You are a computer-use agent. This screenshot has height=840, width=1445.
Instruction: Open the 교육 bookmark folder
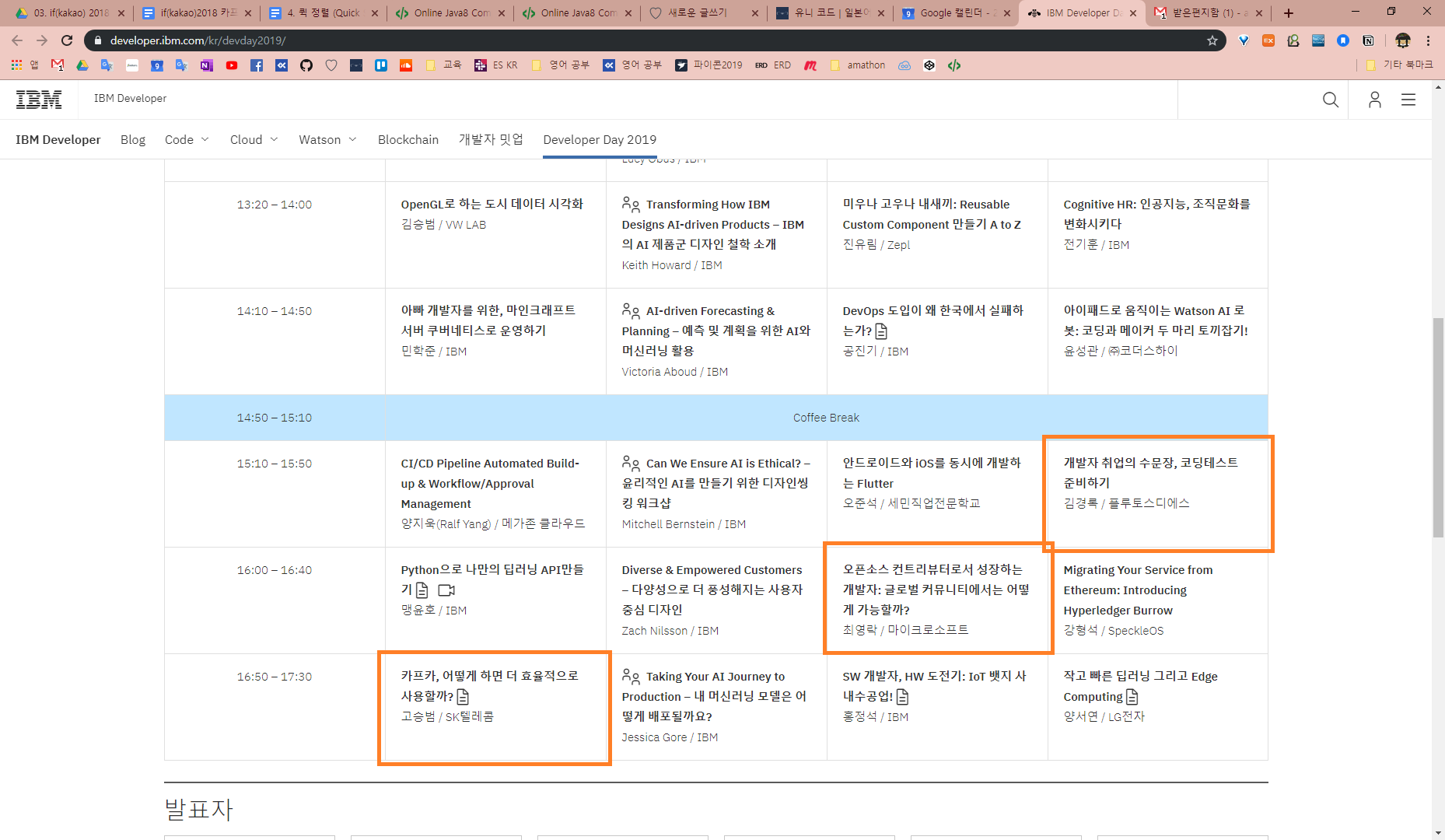pos(445,65)
